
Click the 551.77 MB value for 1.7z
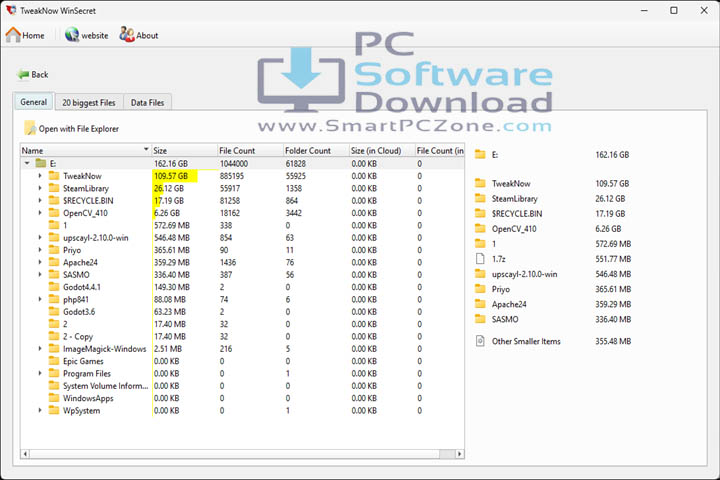point(613,259)
